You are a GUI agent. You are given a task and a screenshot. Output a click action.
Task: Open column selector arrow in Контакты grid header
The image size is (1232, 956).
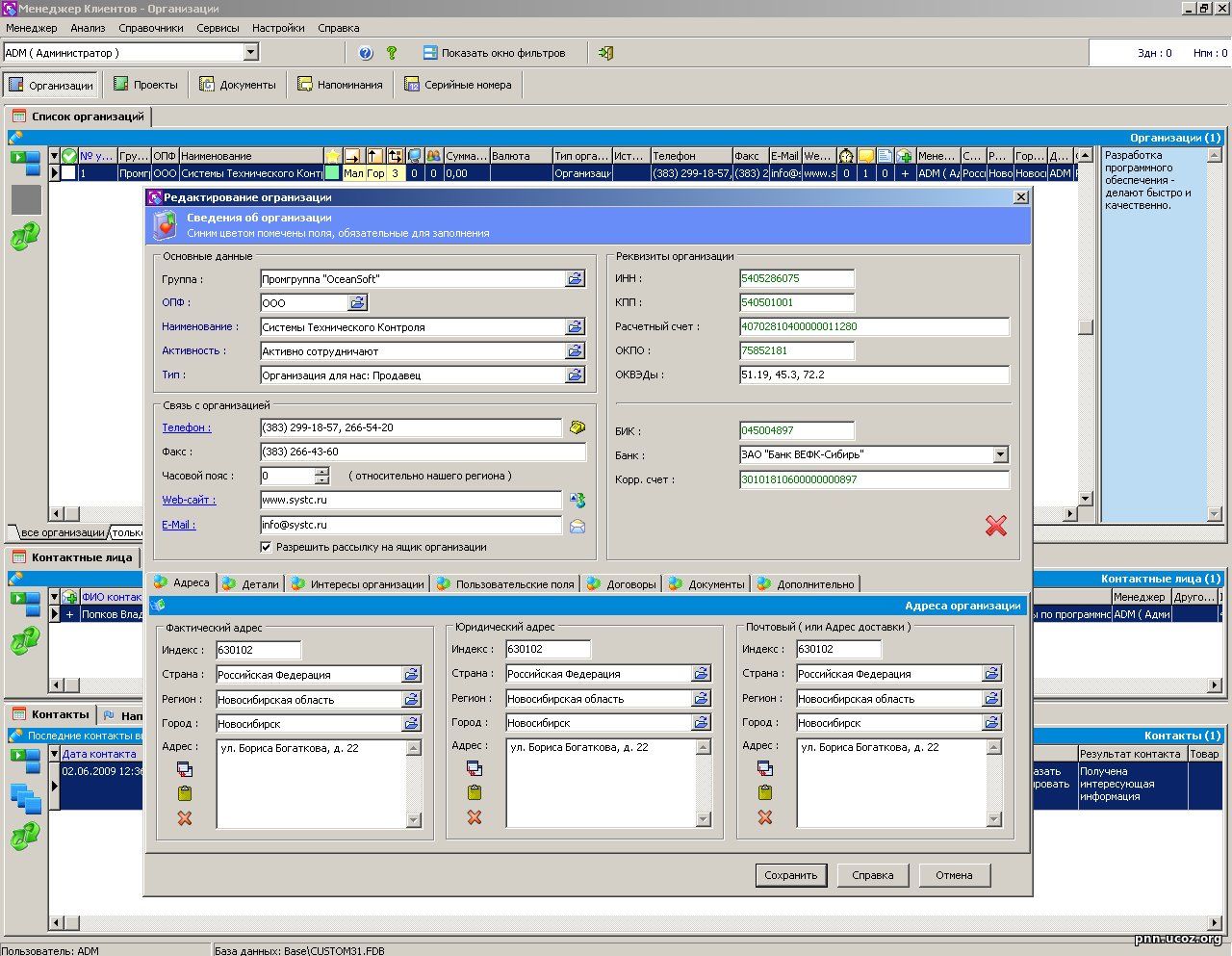point(54,754)
